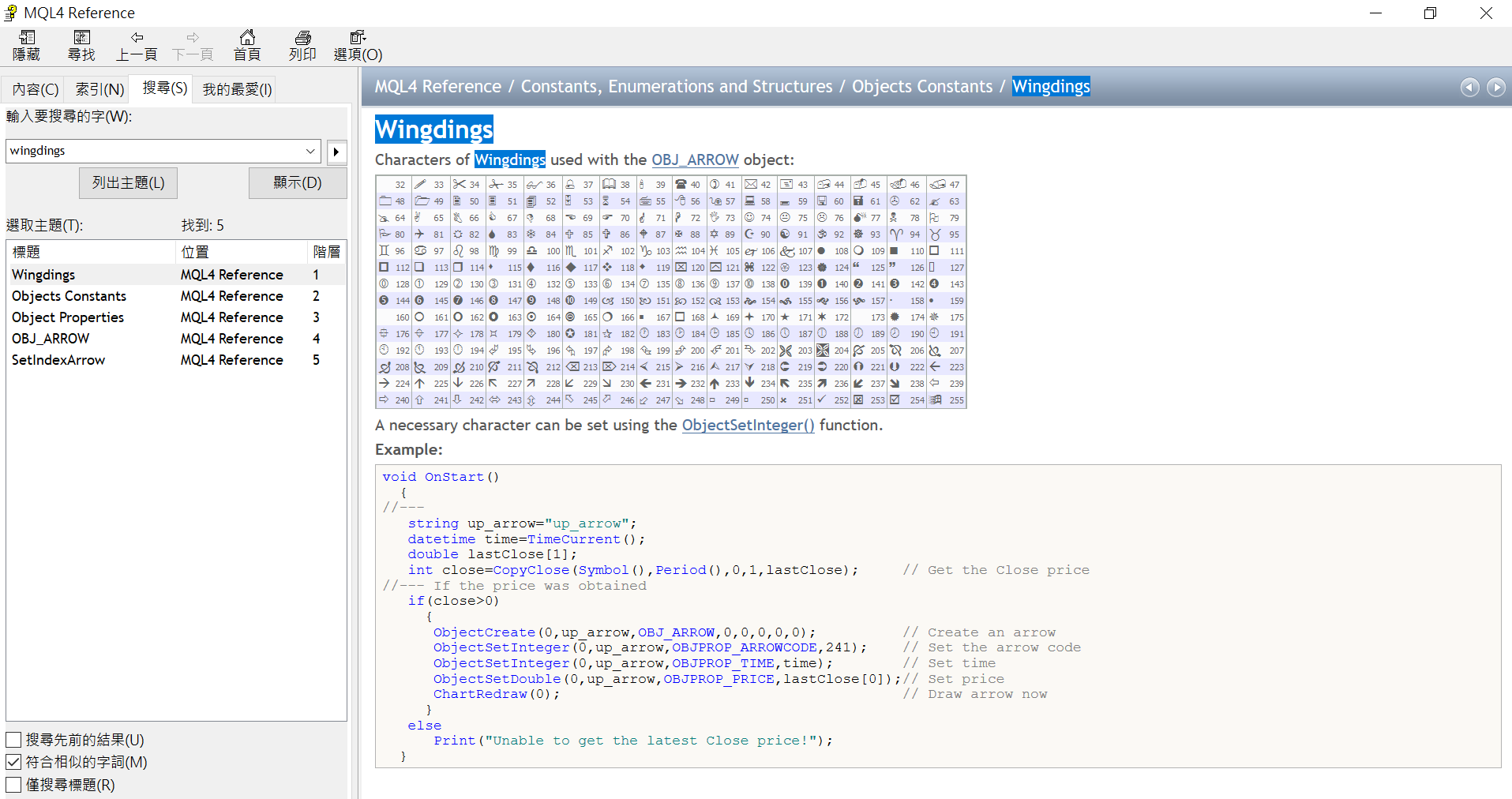This screenshot has height=799, width=1512.
Task: Uncheck 符合相似的字詞(M) checkbox
Action: pyautogui.click(x=13, y=762)
